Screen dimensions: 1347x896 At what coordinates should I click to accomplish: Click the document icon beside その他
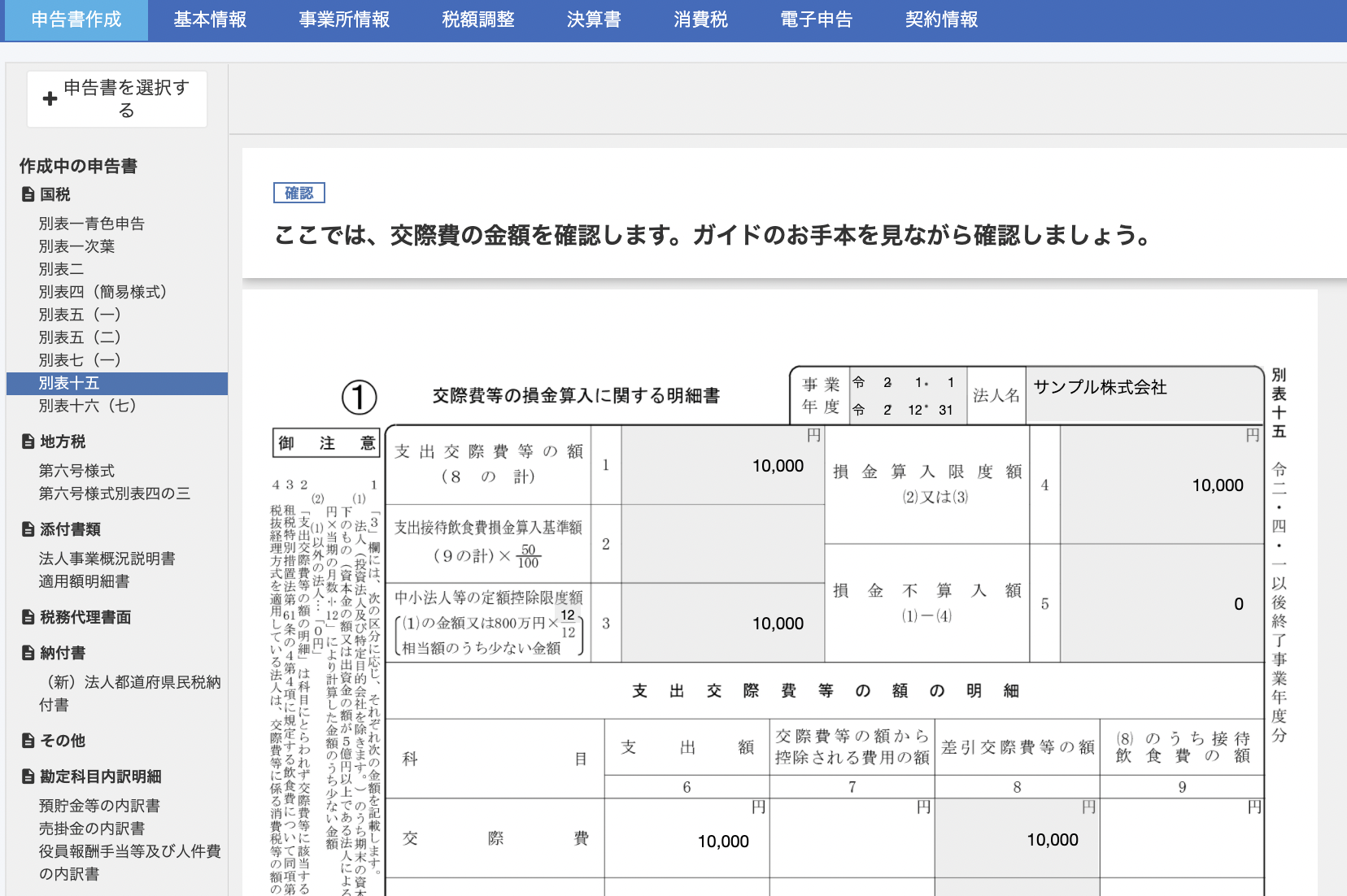(28, 741)
